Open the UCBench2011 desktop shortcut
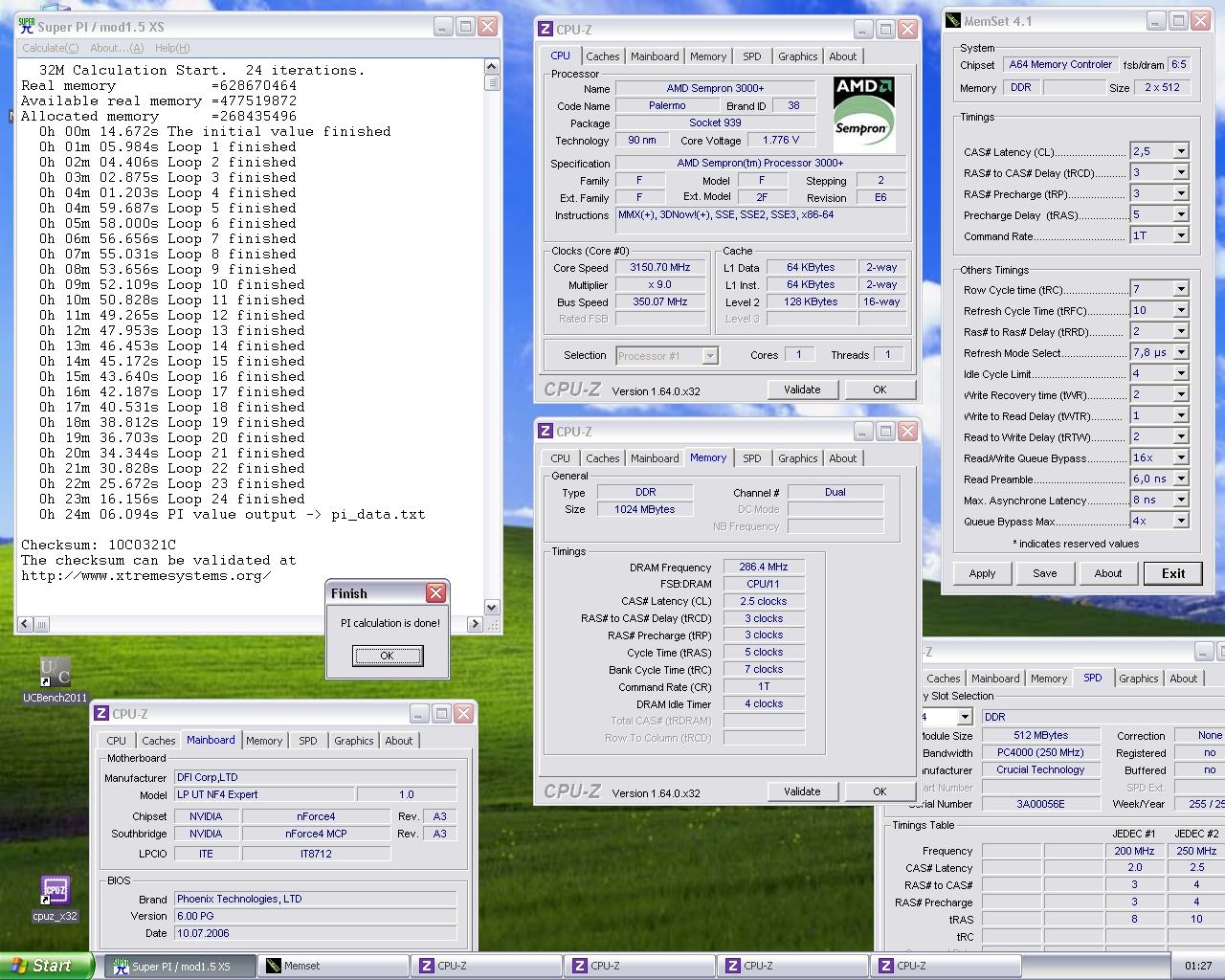Viewport: 1225px width, 980px height. click(x=55, y=679)
